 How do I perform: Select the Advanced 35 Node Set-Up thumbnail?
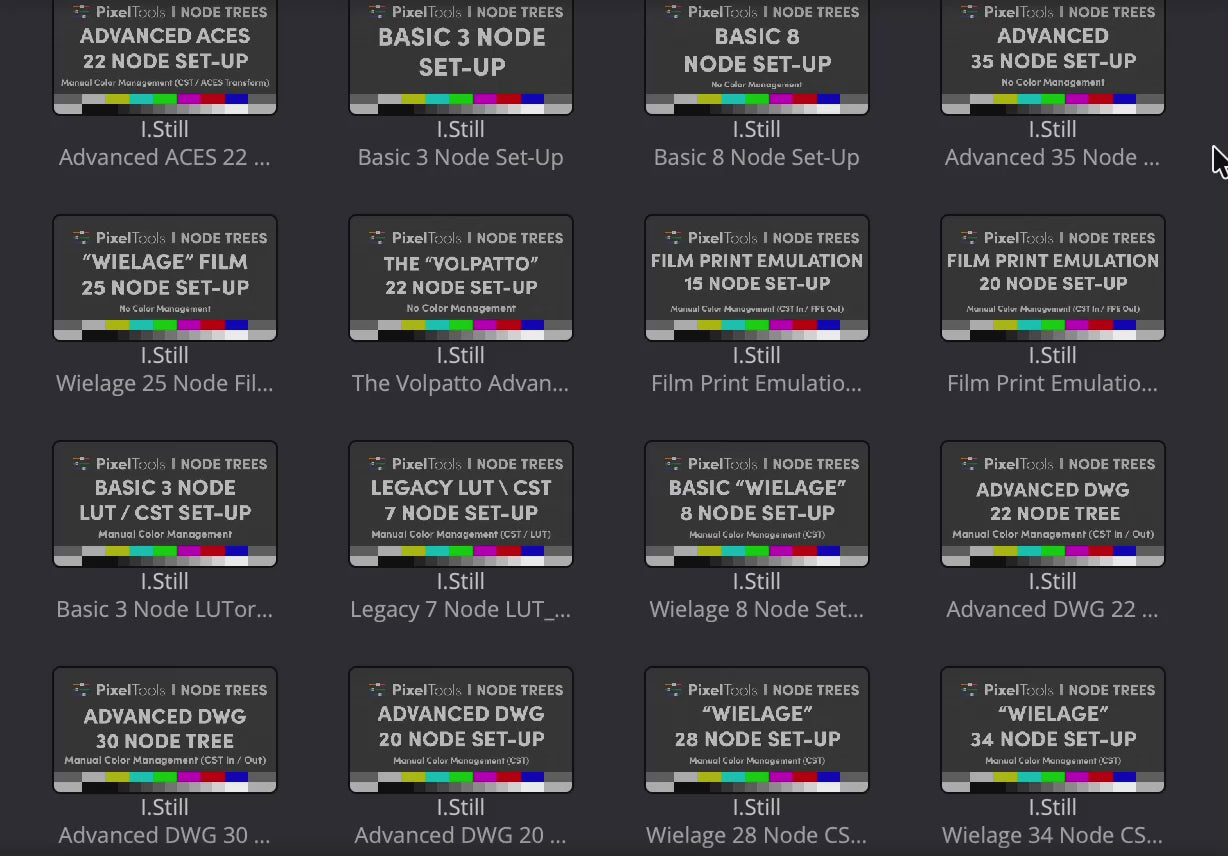pyautogui.click(x=1053, y=55)
